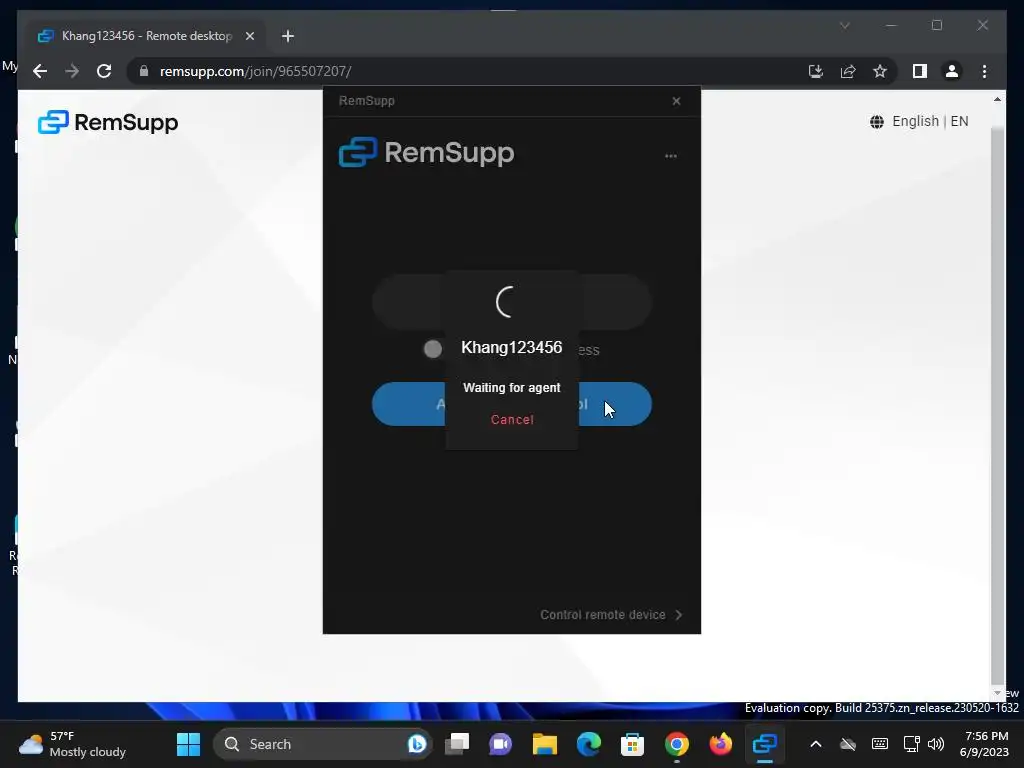This screenshot has width=1024, height=768.
Task: Share this page from the address bar
Action: point(848,71)
